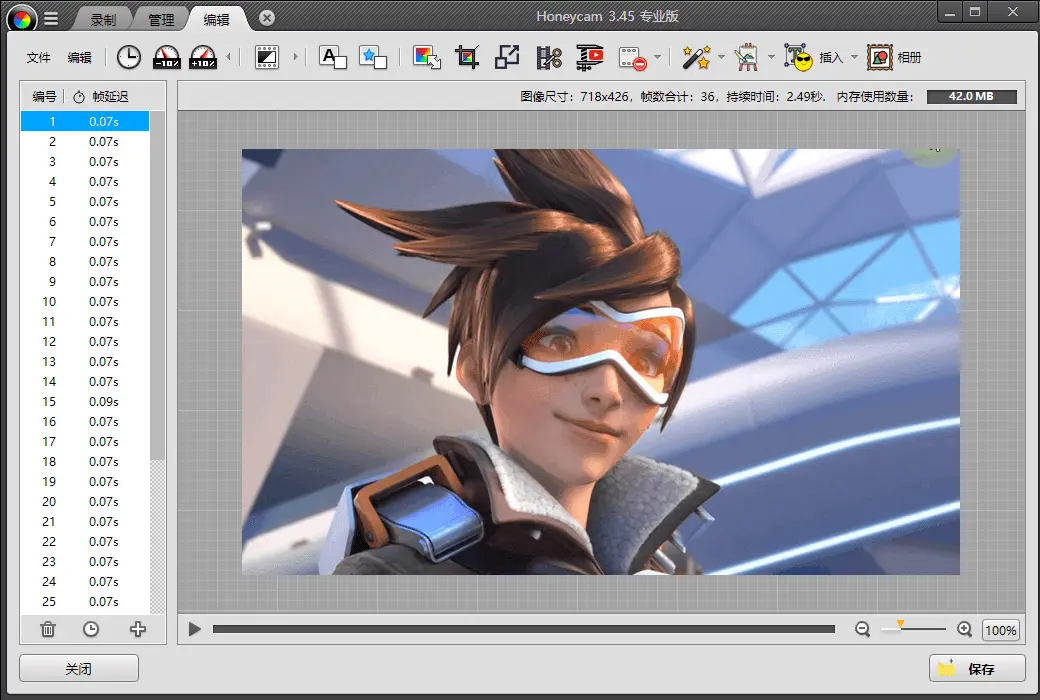Screen dimensions: 1040x700
Task: Select frame 25 row
Action: 85,601
